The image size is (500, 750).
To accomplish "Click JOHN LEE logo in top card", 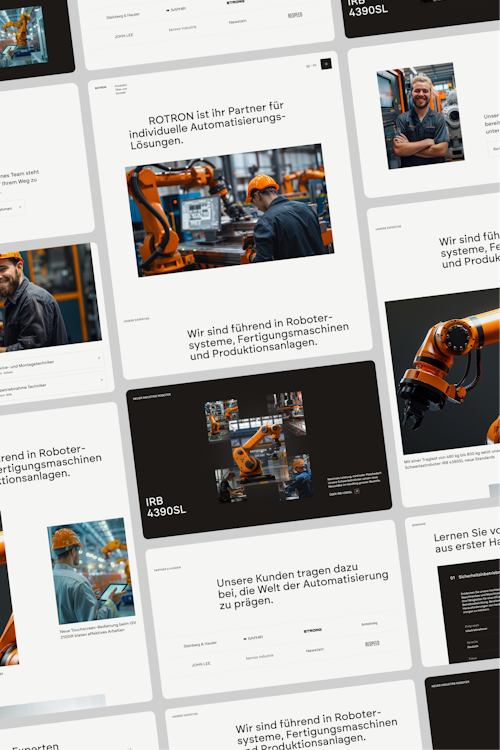I will [124, 35].
